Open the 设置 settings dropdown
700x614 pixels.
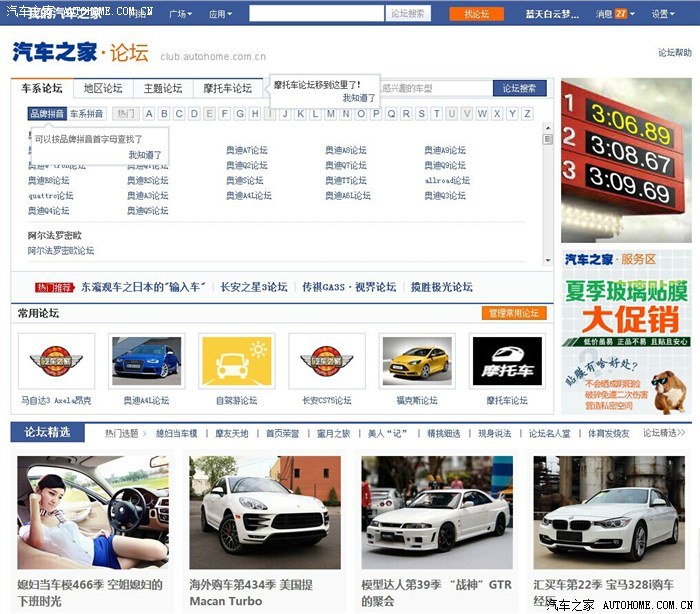[x=662, y=14]
